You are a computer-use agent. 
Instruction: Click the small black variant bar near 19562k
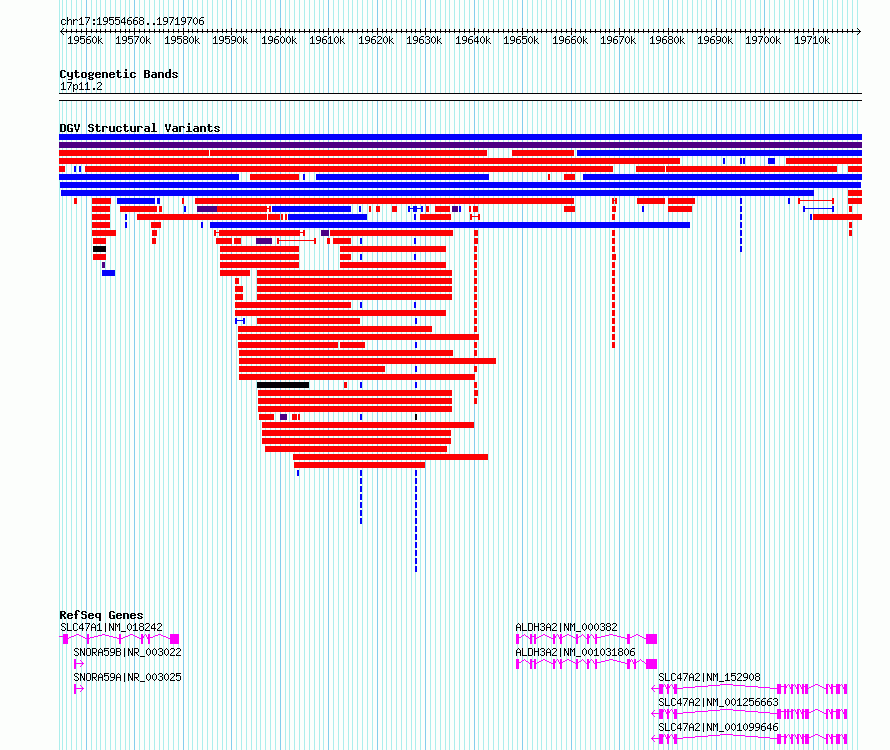(x=99, y=249)
